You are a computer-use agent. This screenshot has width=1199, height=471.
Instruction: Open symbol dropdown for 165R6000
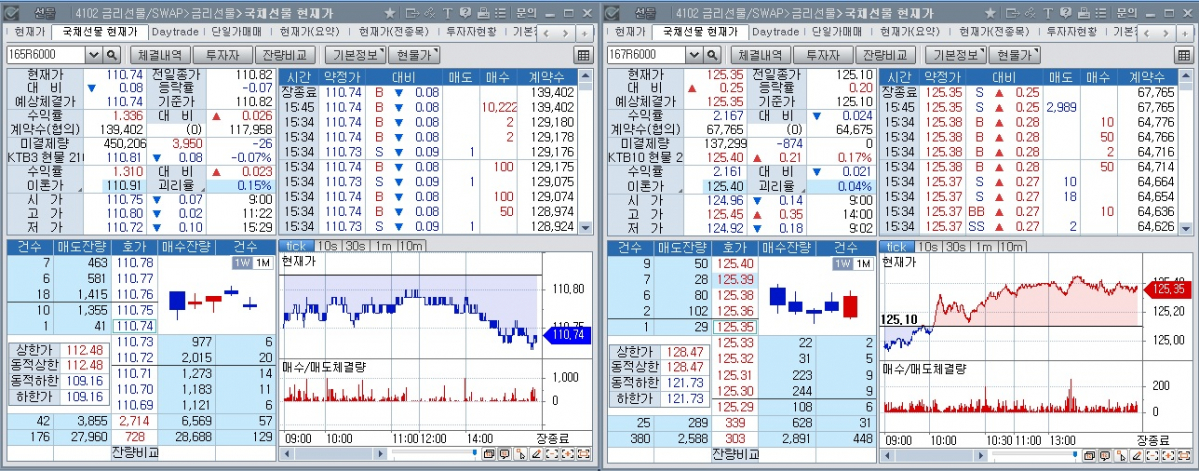[x=93, y=54]
